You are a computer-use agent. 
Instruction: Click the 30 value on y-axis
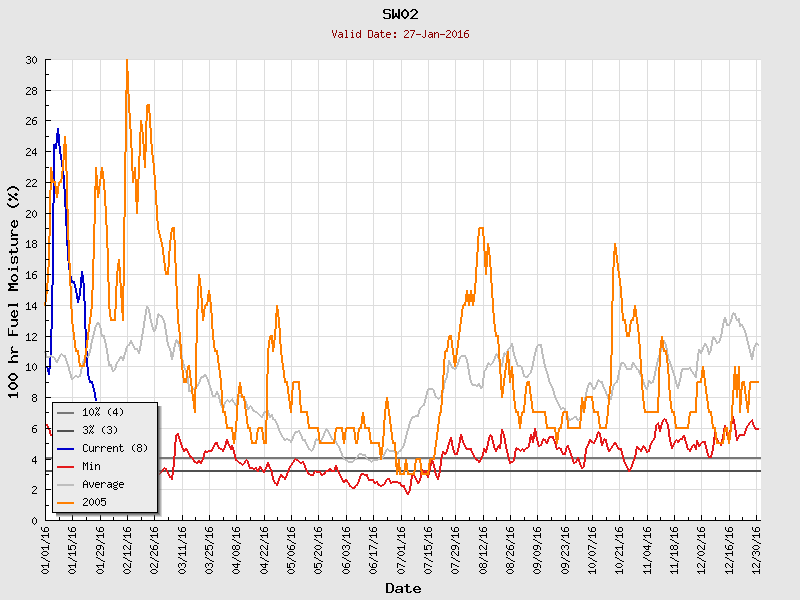(x=31, y=60)
